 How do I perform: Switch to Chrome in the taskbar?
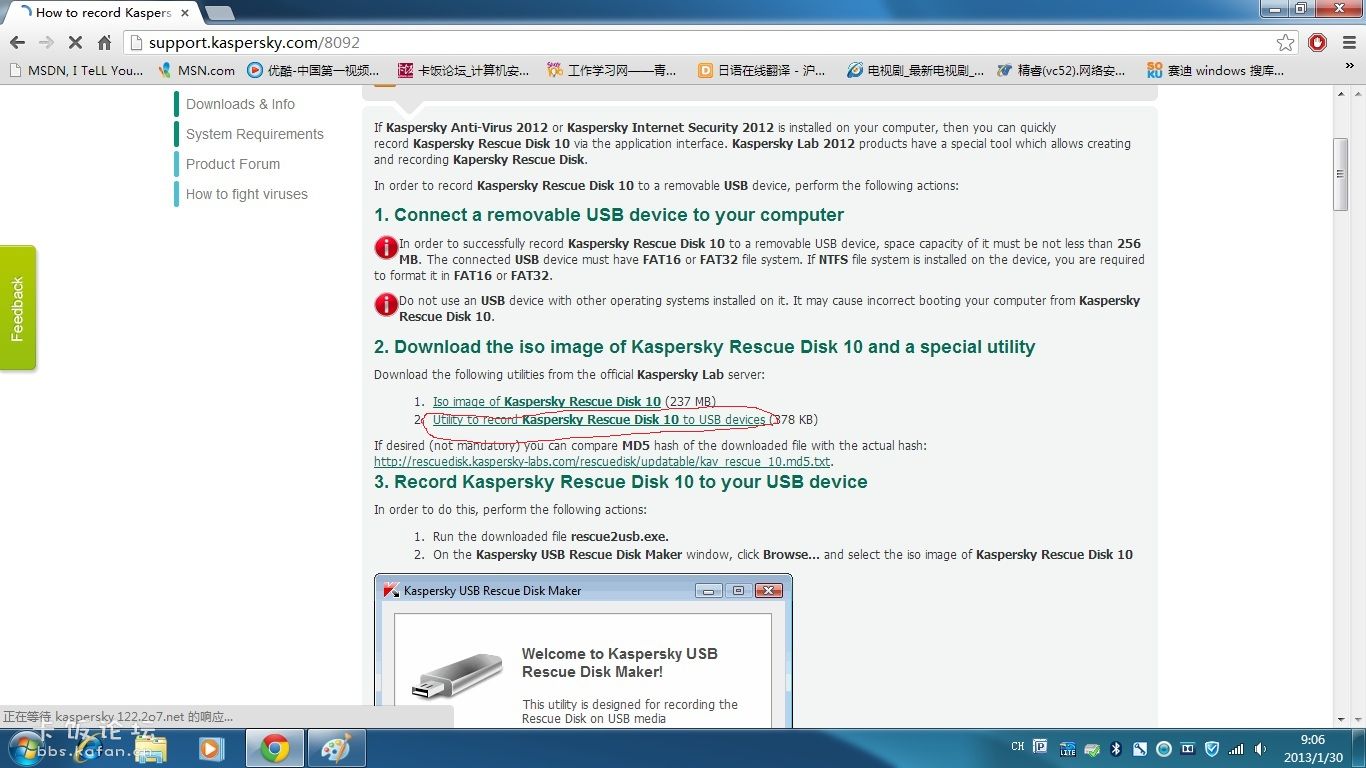coord(274,748)
